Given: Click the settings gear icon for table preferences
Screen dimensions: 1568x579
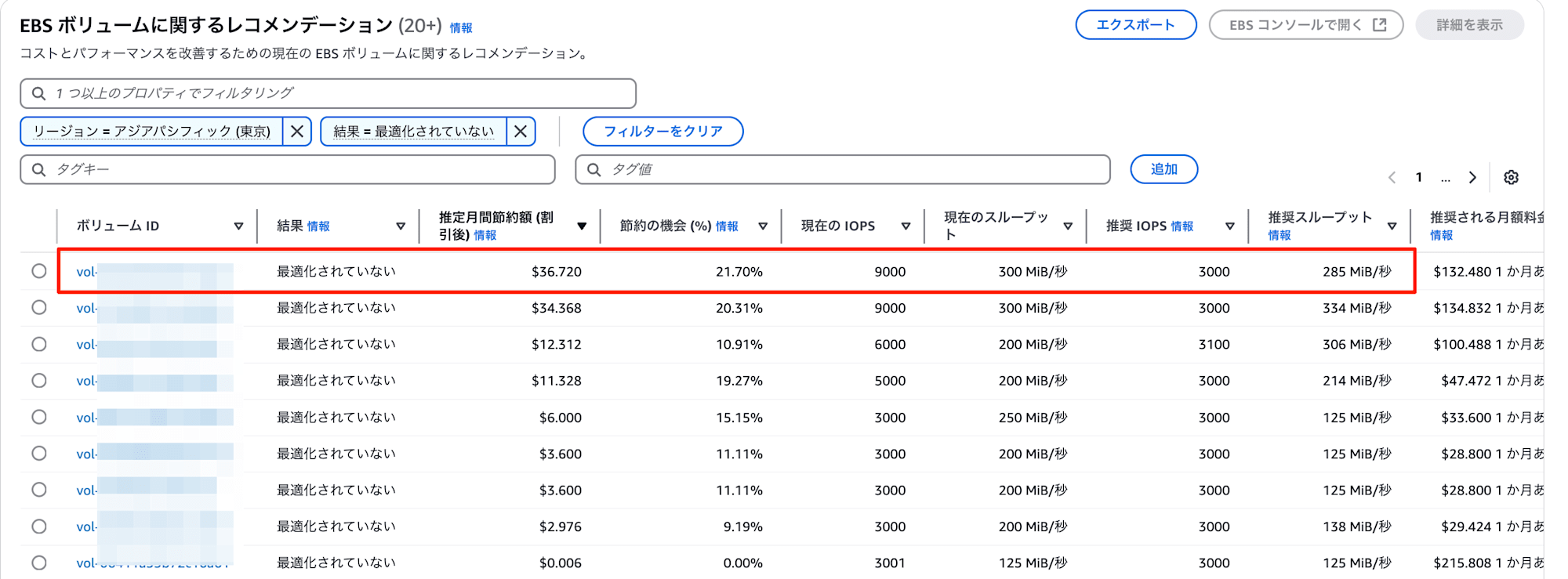Looking at the screenshot, I should click(1511, 177).
